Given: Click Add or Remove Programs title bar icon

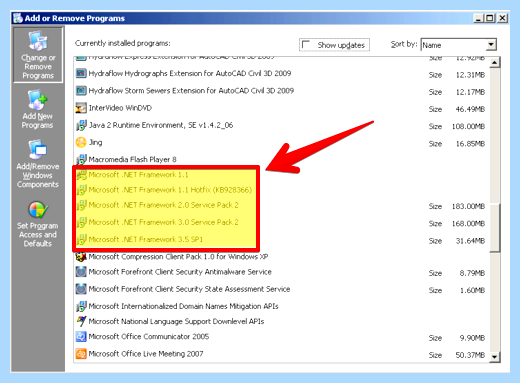Looking at the screenshot, I should (18, 18).
